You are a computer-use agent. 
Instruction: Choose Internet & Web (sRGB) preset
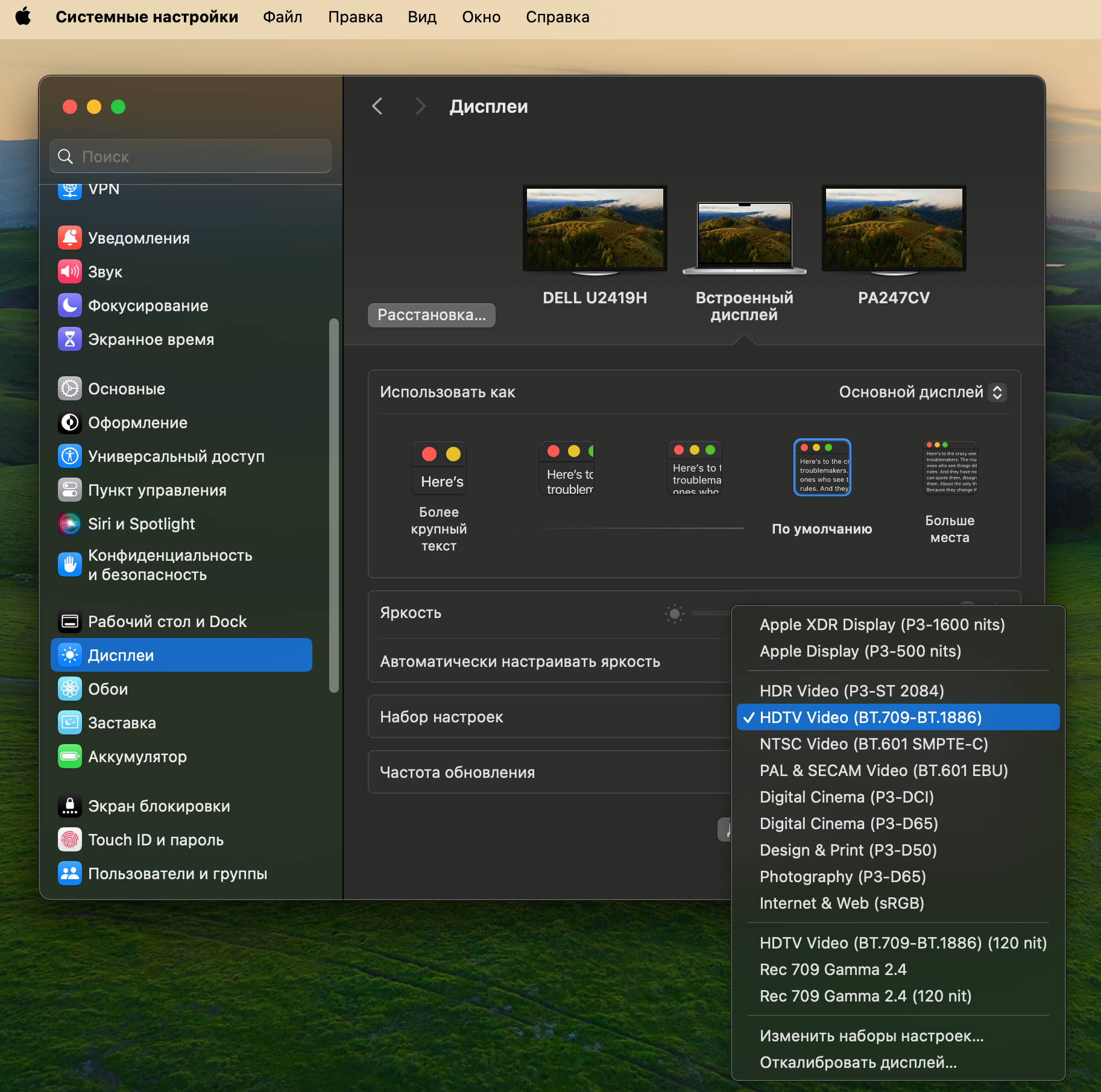click(x=842, y=903)
